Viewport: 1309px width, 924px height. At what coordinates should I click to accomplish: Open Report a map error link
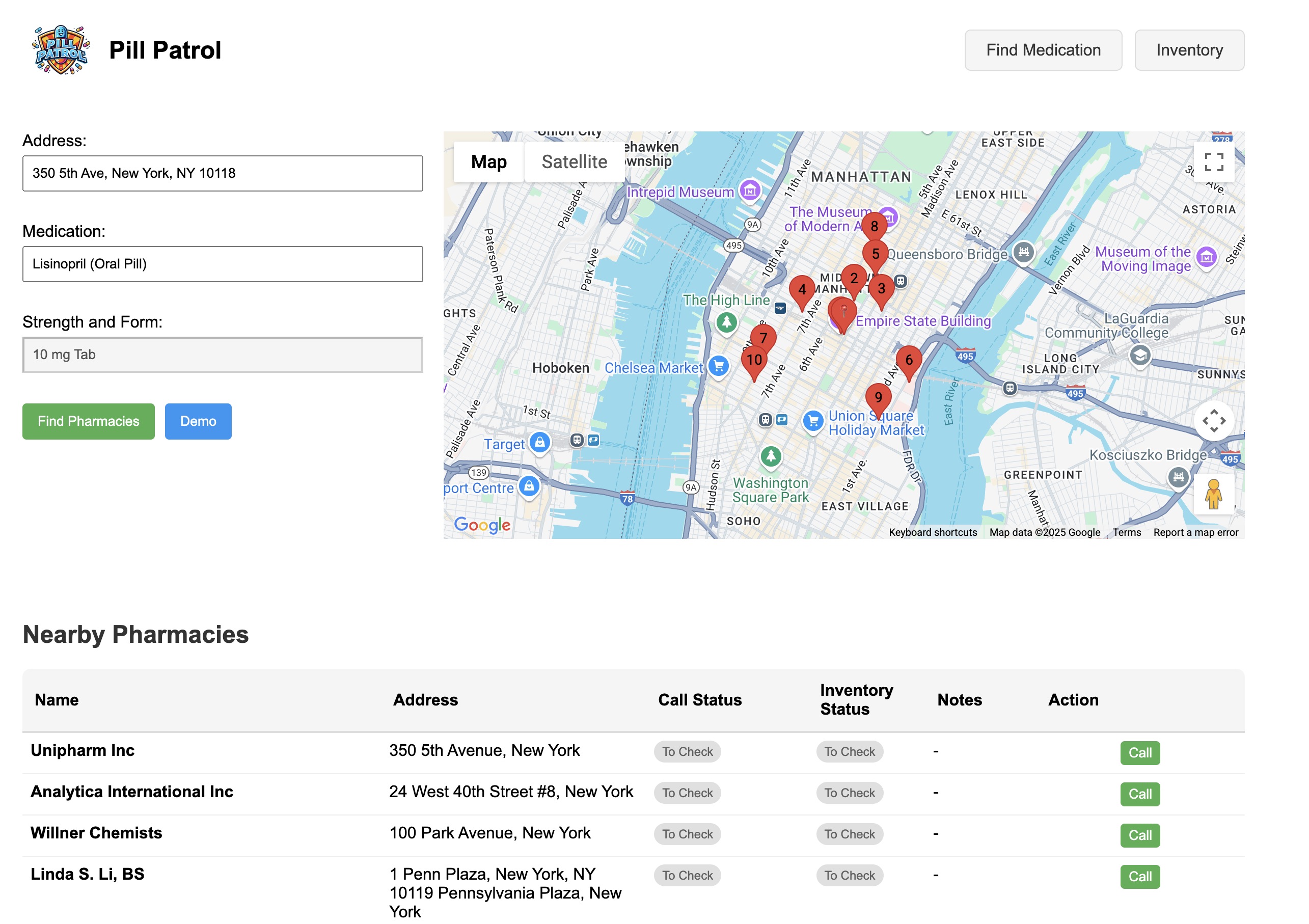(x=1195, y=532)
